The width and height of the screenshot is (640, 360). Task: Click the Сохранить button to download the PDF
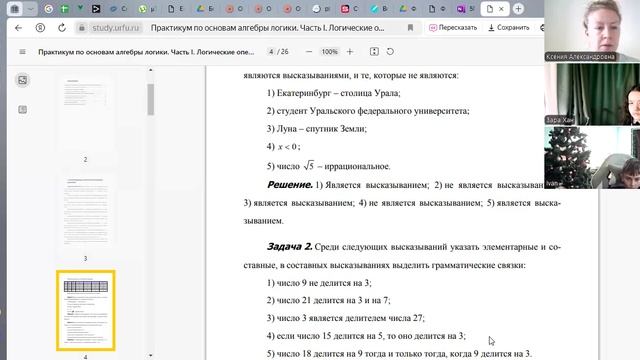click(x=509, y=28)
